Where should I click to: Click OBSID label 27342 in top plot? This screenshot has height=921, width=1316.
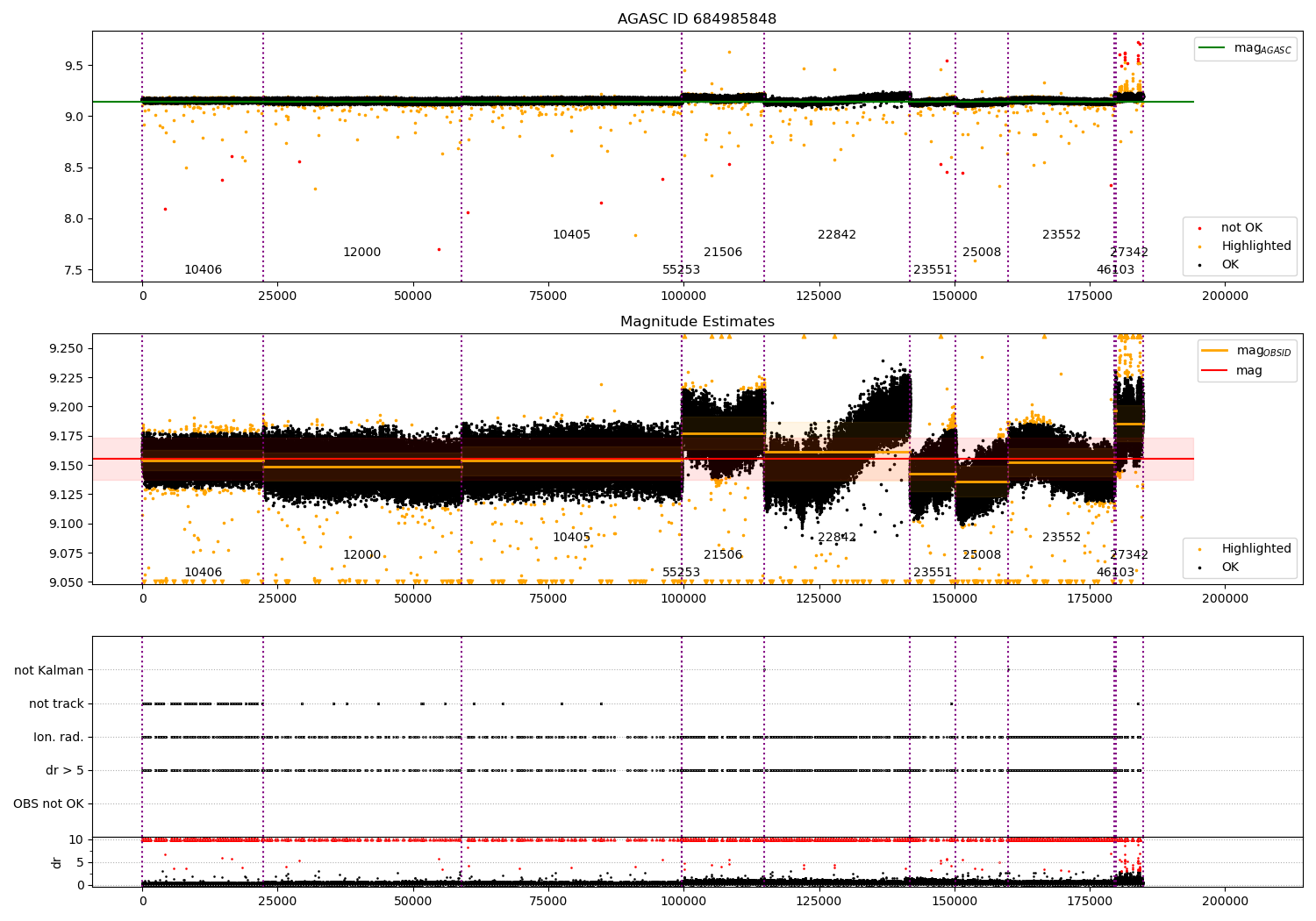click(x=1129, y=253)
